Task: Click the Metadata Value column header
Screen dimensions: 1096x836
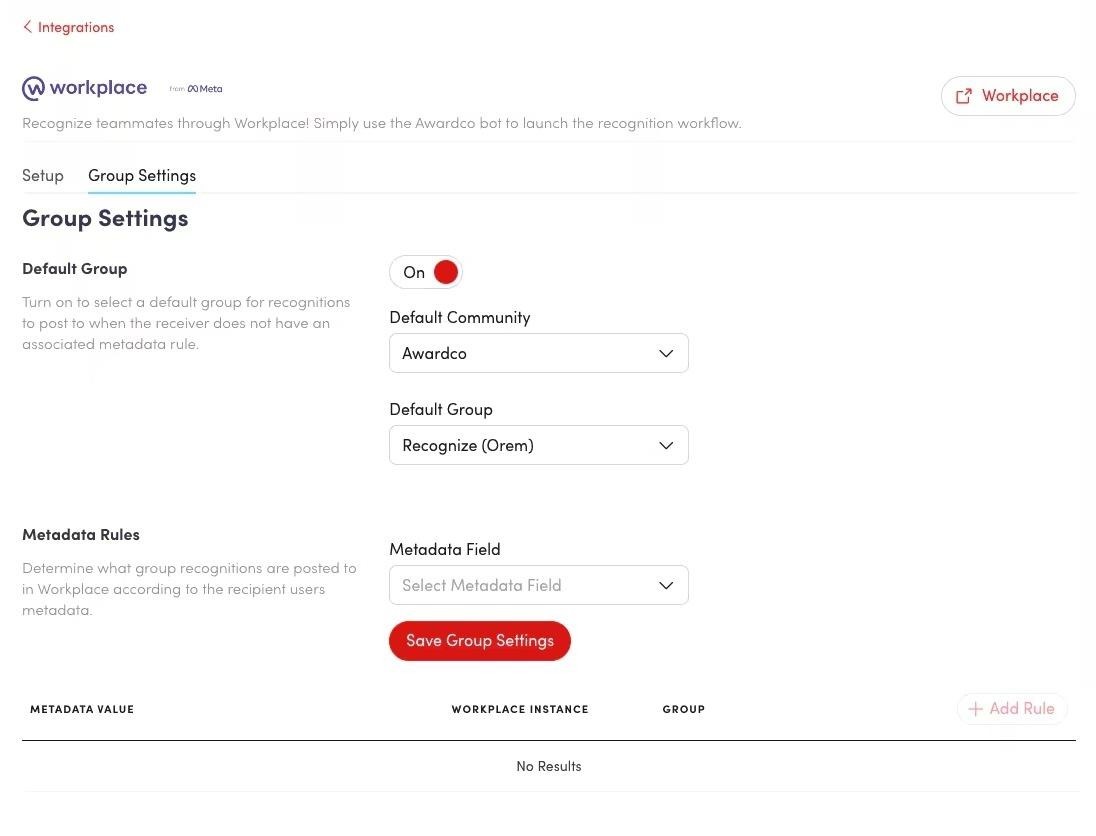Action: (x=82, y=709)
